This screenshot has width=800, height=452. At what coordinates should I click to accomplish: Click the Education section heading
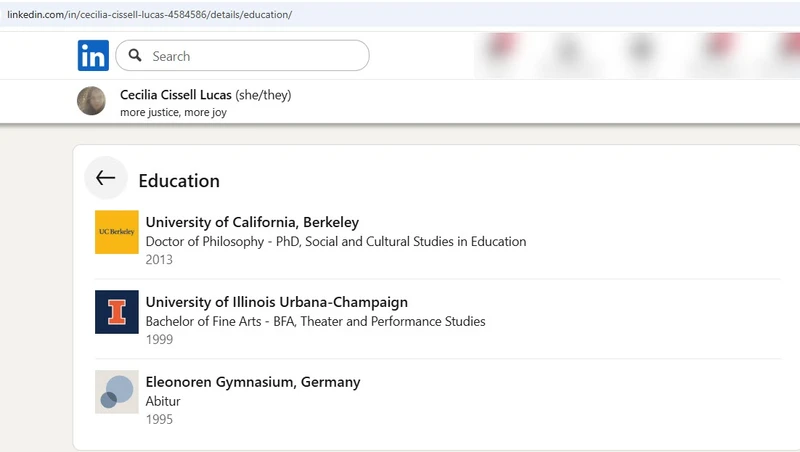pos(179,181)
